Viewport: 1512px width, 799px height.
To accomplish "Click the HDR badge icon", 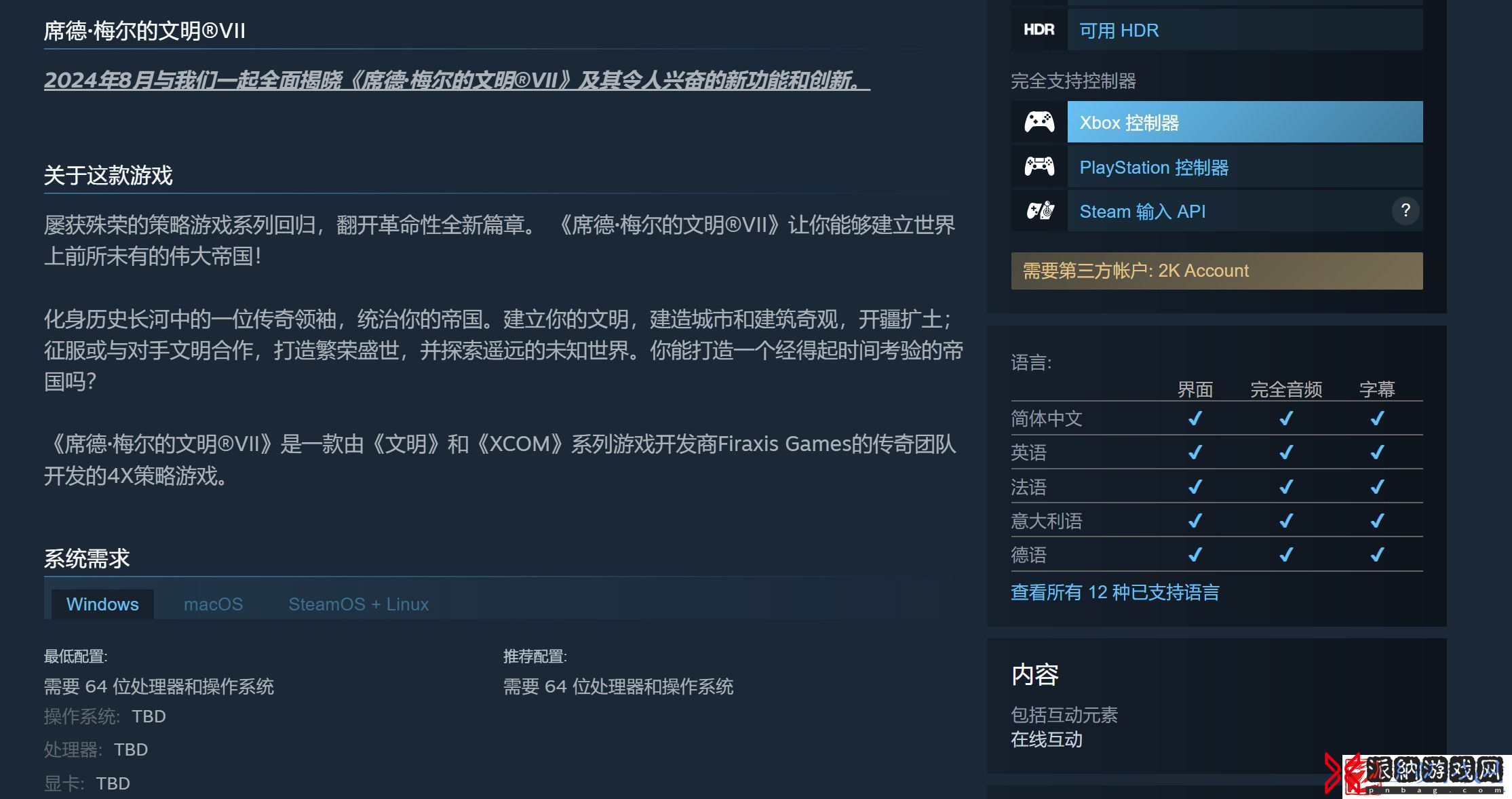I will [x=1039, y=30].
